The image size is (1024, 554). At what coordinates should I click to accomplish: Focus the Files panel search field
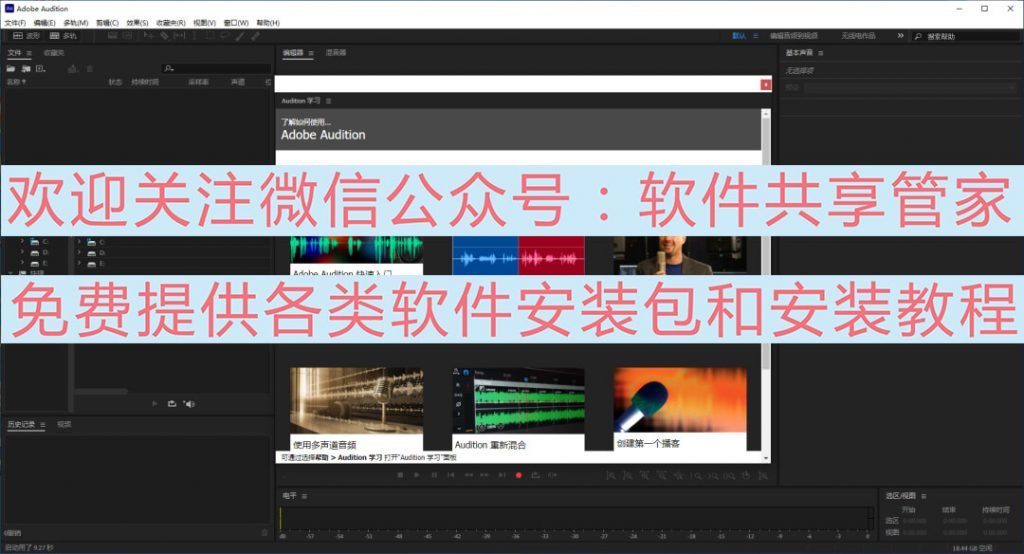click(216, 69)
